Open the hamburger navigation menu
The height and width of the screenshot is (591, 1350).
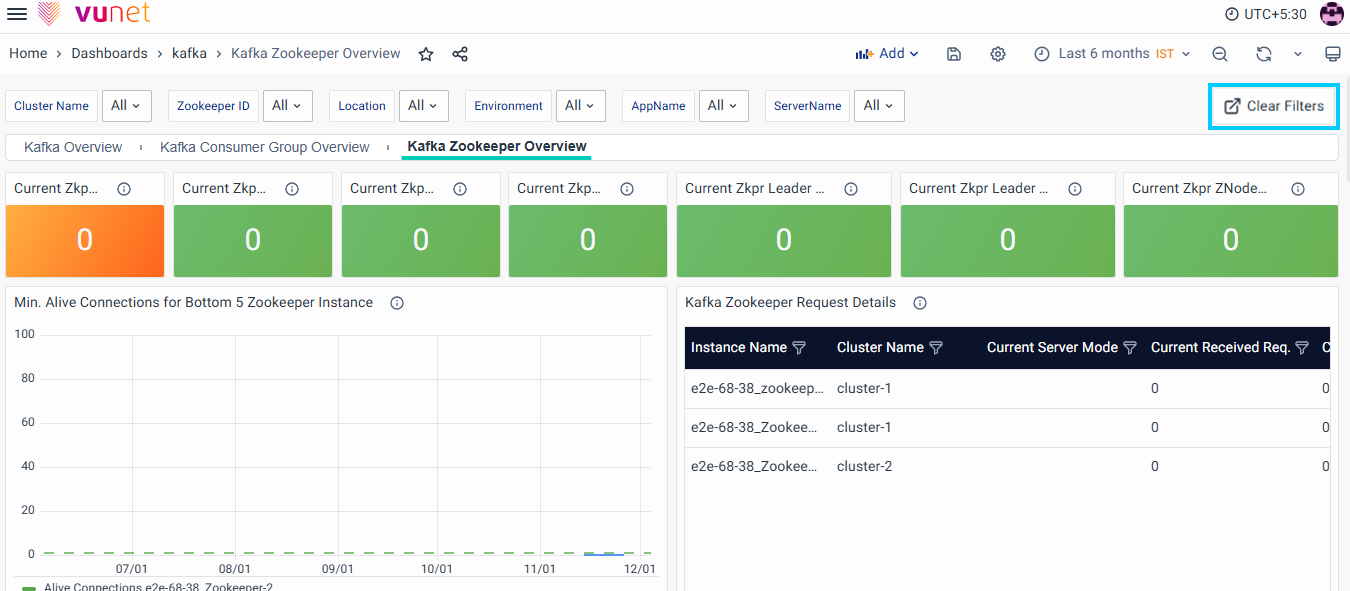coord(17,14)
